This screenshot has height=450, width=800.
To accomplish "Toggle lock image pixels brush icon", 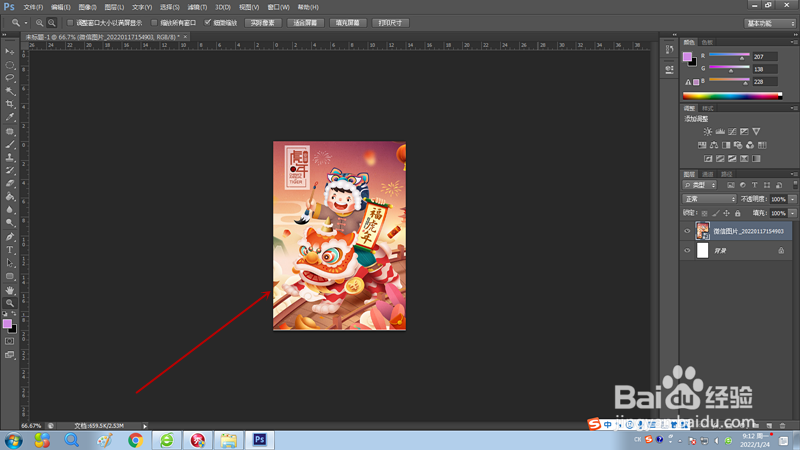I will click(x=716, y=213).
